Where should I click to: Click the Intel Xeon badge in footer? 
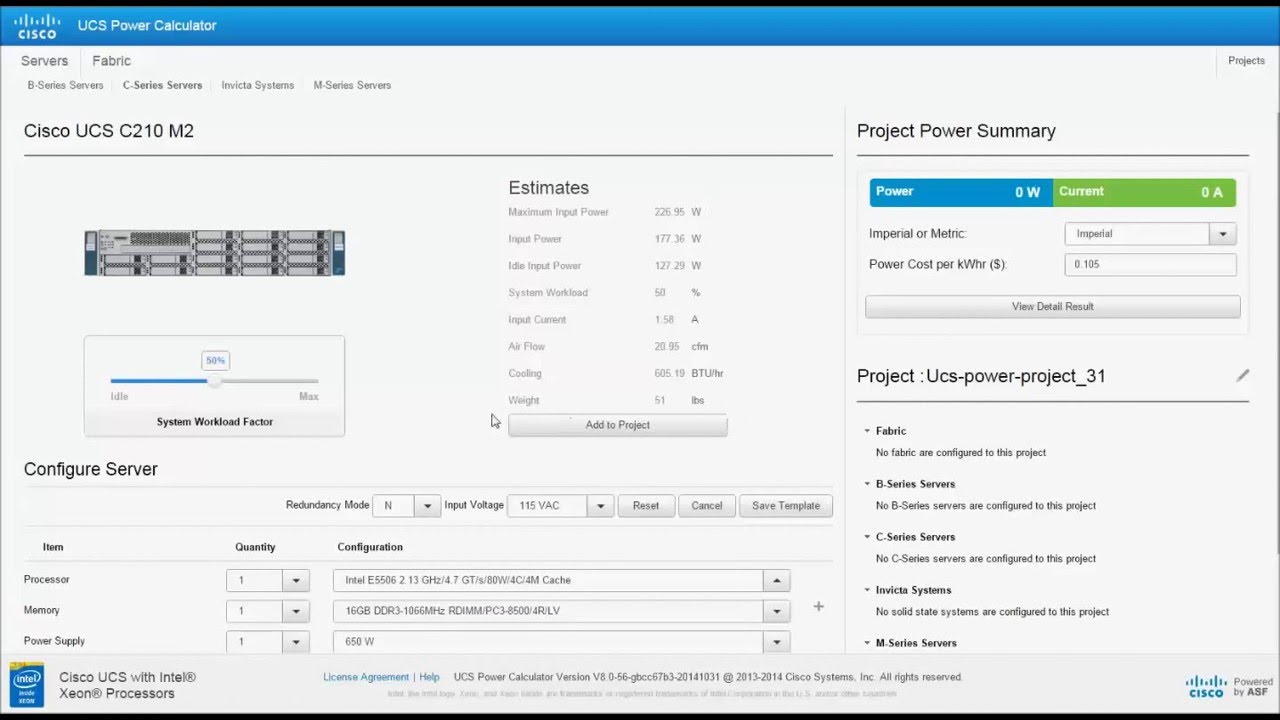27,685
